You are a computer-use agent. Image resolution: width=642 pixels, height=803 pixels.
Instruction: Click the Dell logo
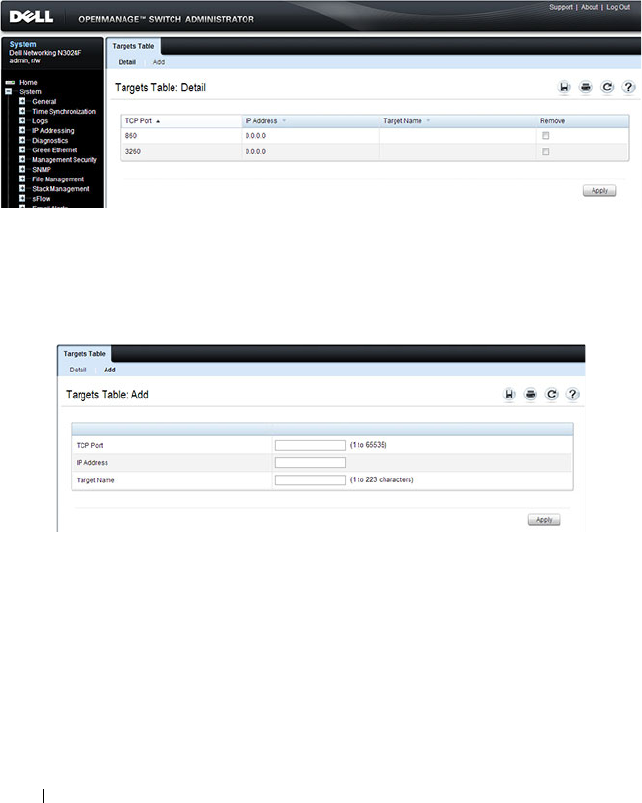coord(31,16)
